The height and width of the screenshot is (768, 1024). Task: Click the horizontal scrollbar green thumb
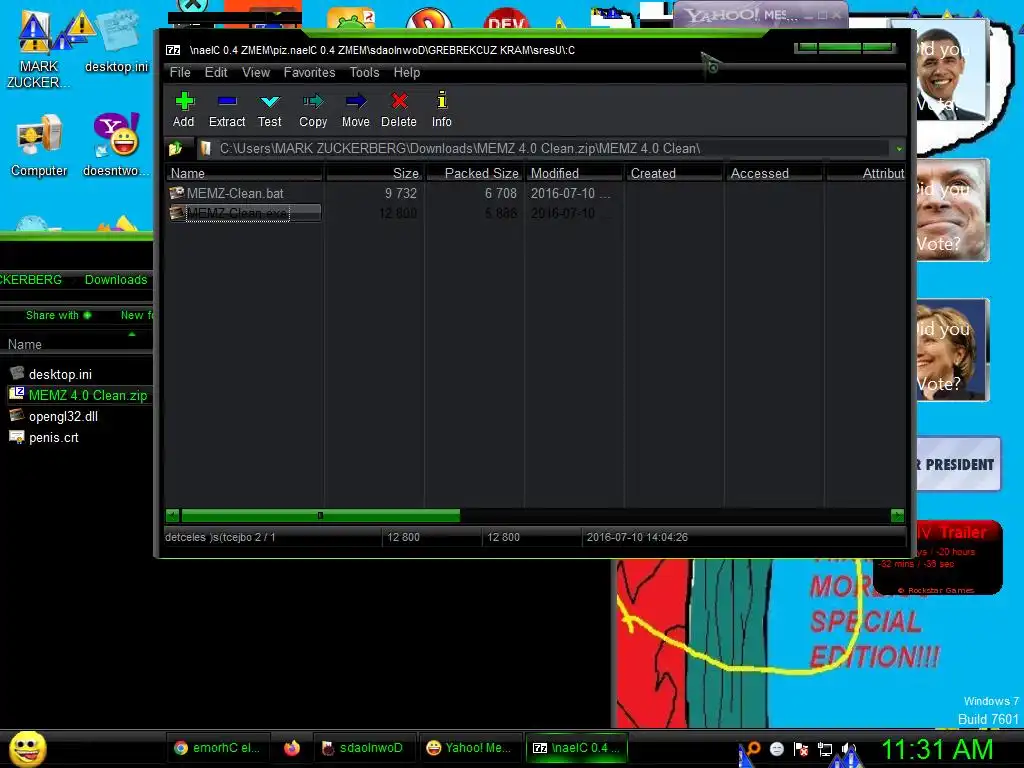click(x=320, y=515)
